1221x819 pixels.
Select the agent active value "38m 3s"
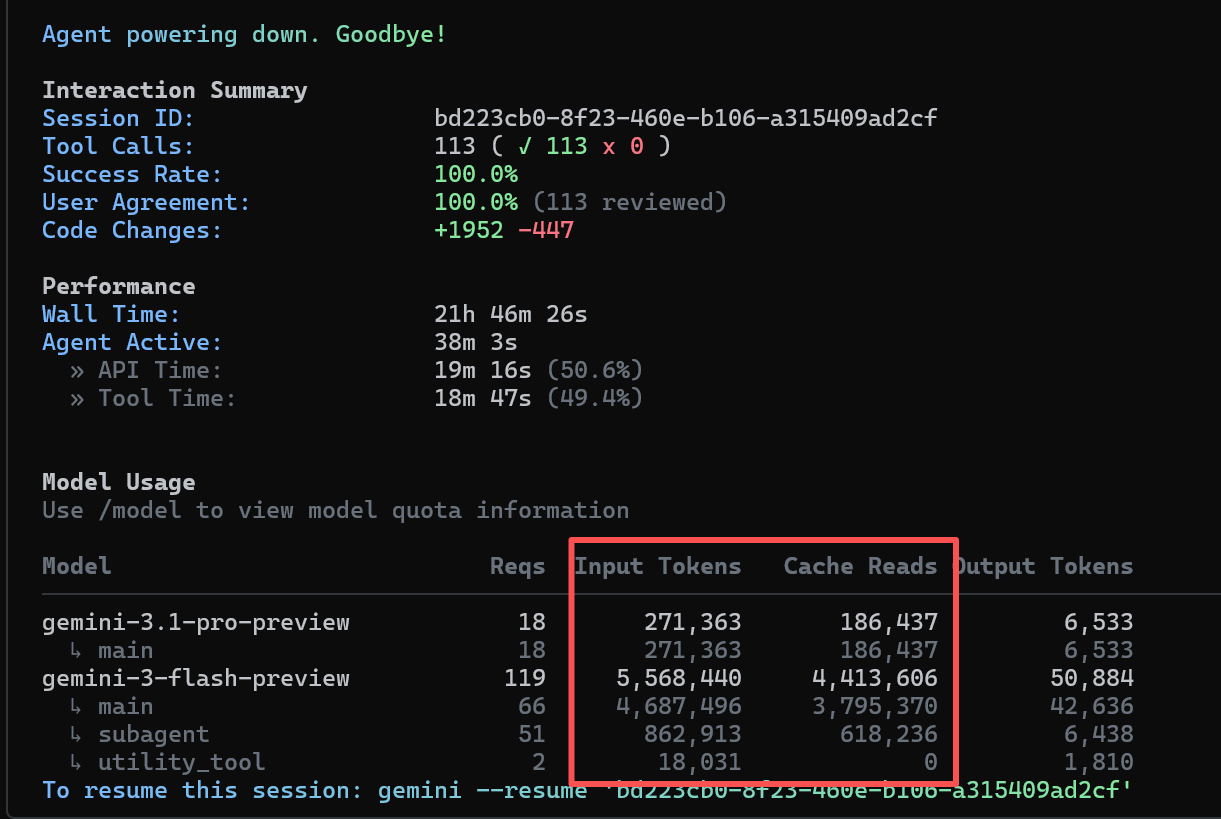[476, 342]
